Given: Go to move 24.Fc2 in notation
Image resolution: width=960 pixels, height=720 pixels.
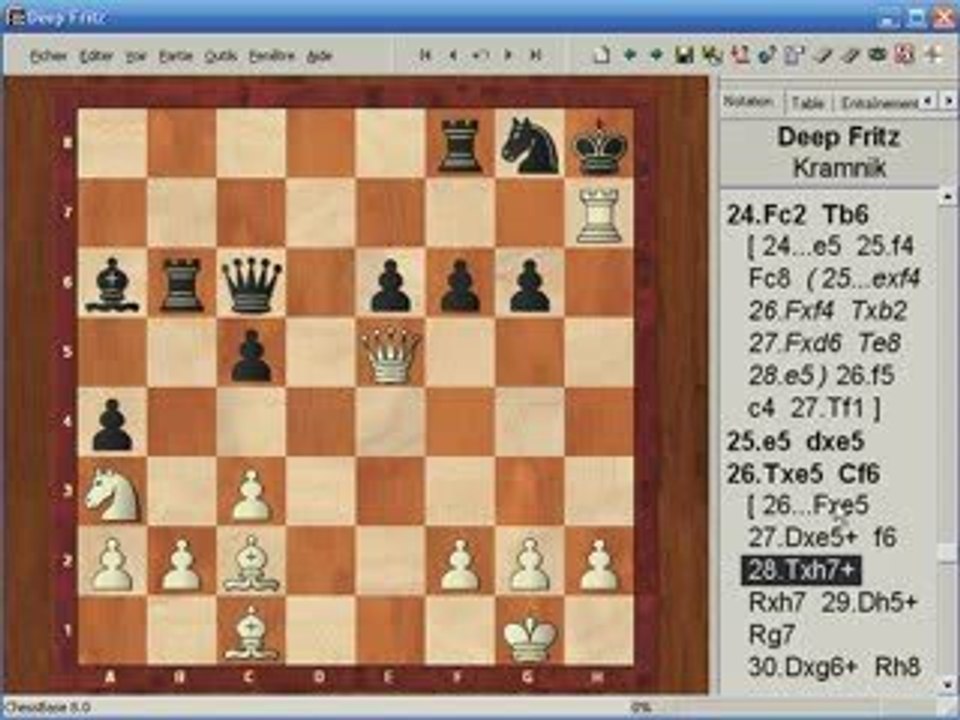Looking at the screenshot, I should pyautogui.click(x=767, y=214).
